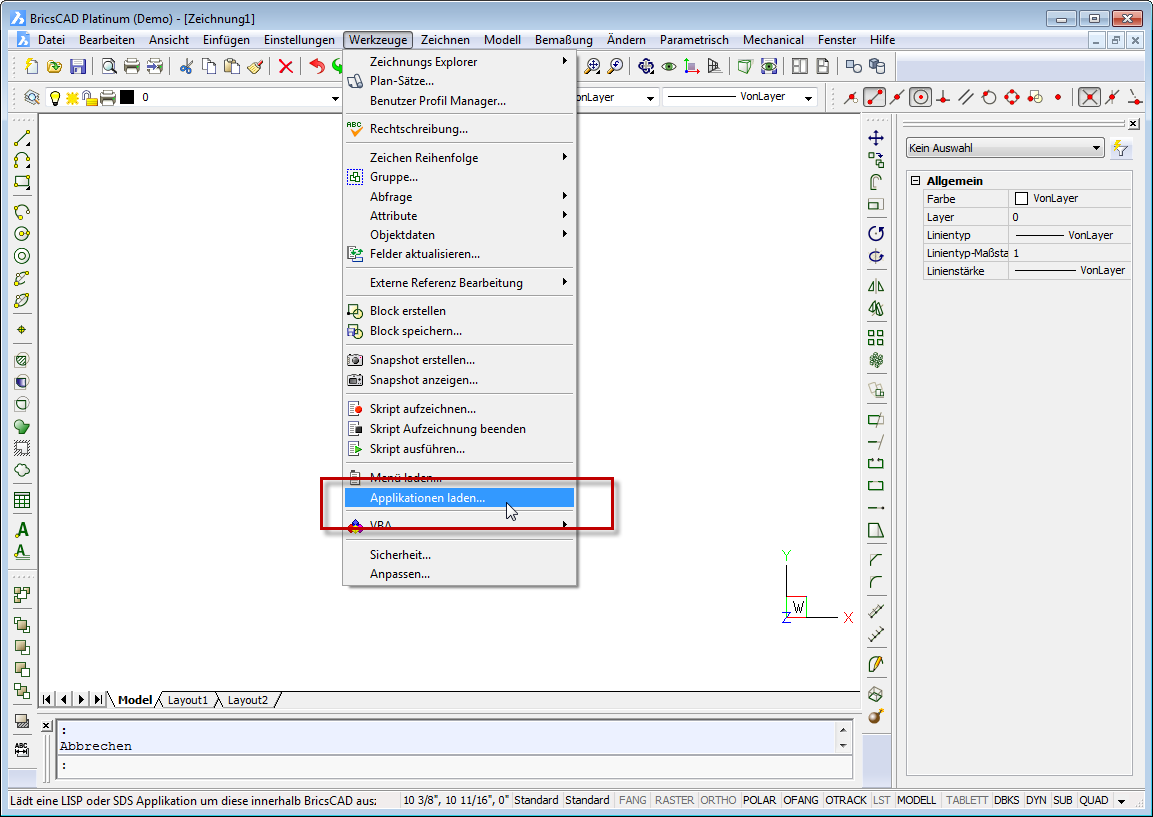
Task: Open the Zeichnen menu
Action: (445, 40)
